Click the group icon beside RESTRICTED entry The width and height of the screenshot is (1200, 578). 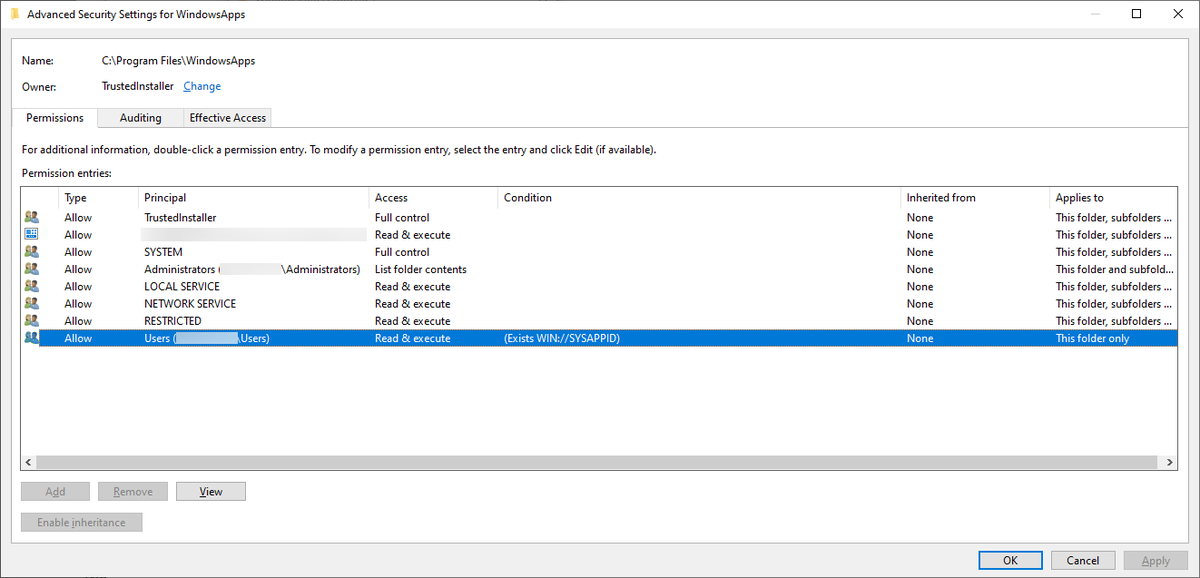[31, 321]
